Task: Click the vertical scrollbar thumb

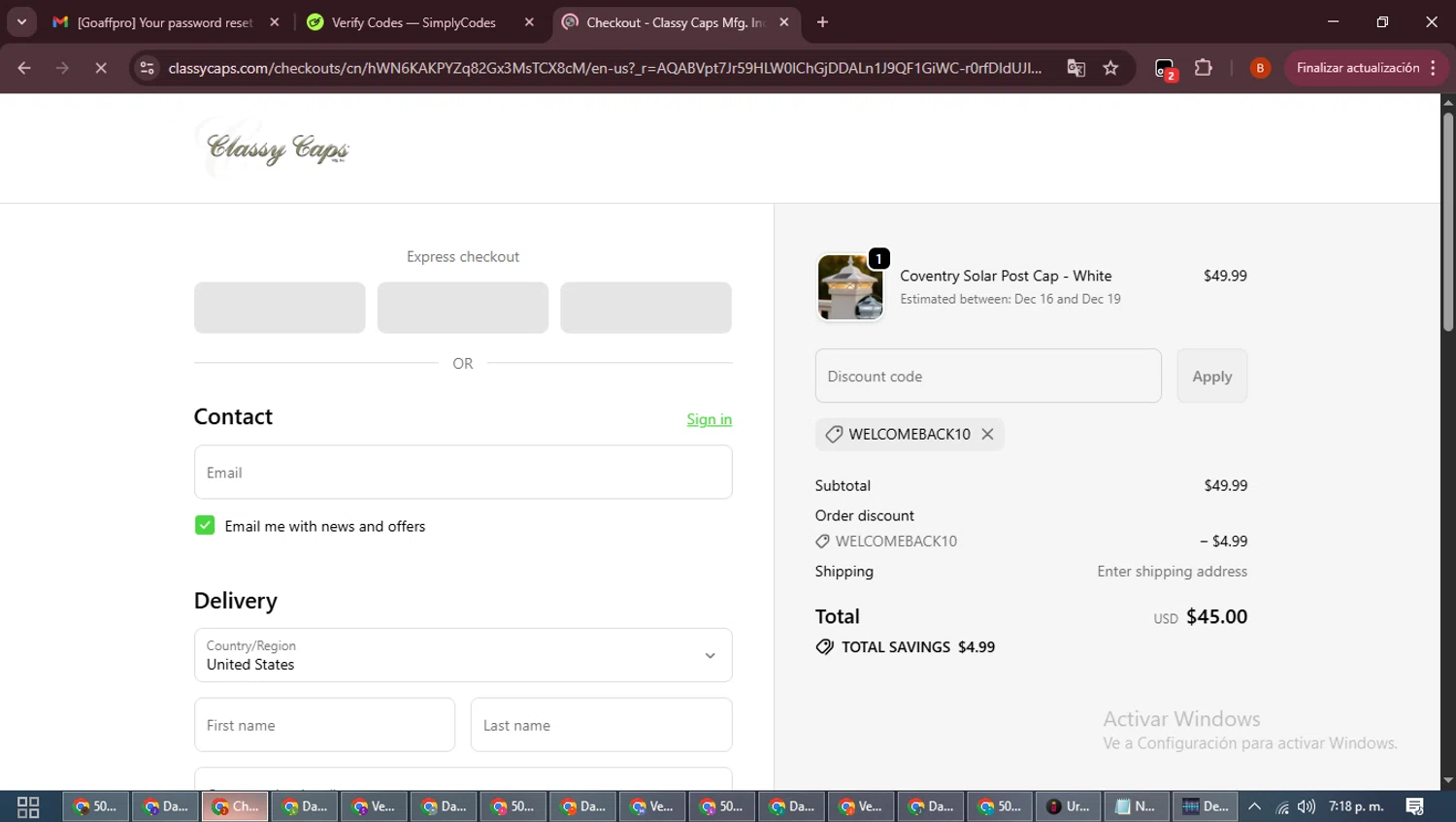Action: point(1448,222)
